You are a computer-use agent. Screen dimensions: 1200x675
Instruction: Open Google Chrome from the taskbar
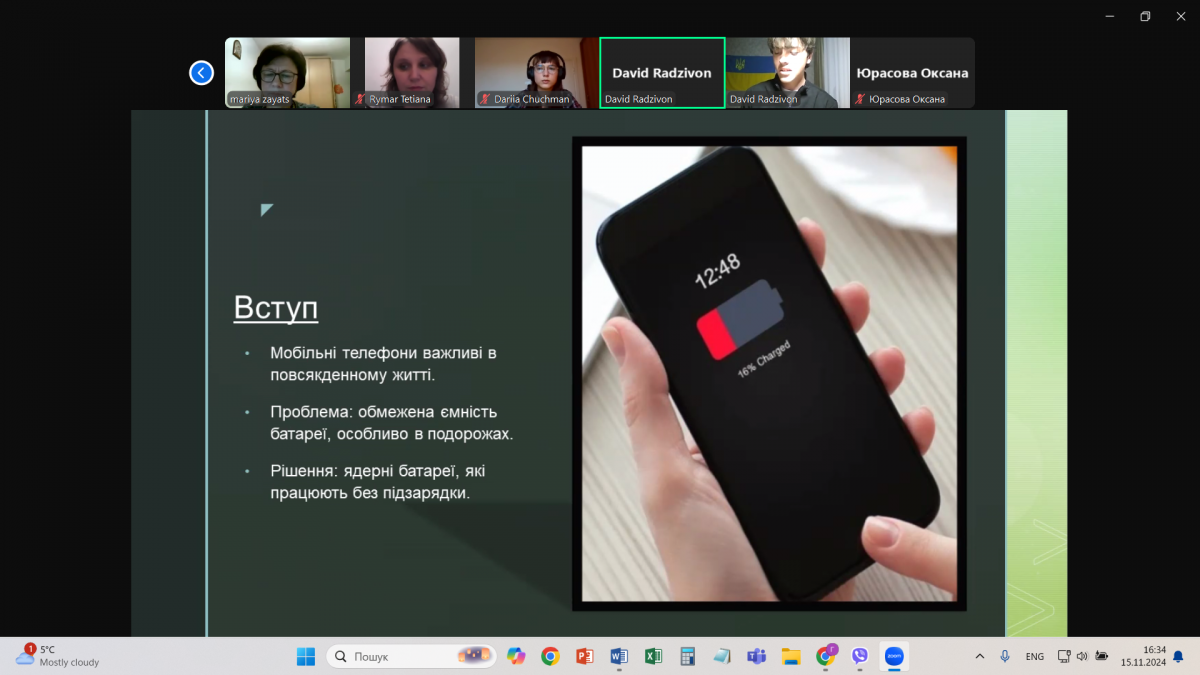(x=550, y=656)
